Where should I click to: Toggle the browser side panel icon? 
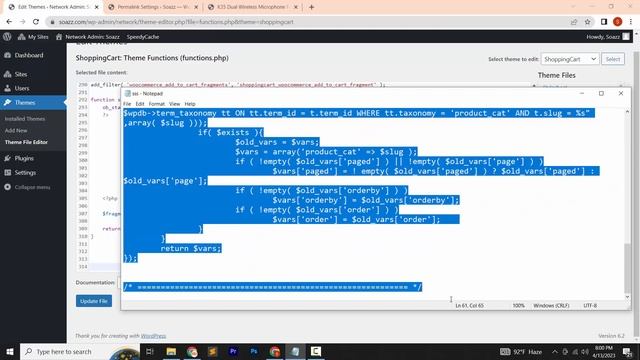604,22
